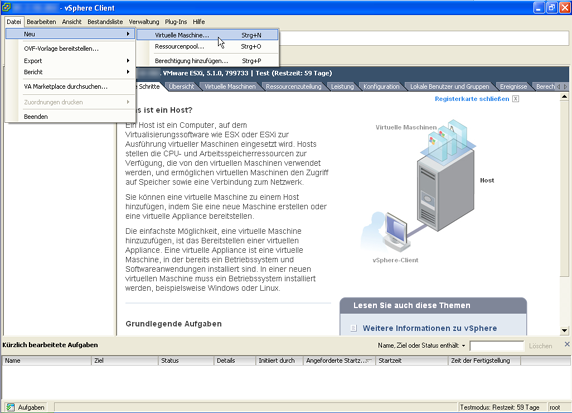Viewport: 572px width, 413px height.
Task: Click the scroll up arrow in content pane
Action: click(564, 97)
